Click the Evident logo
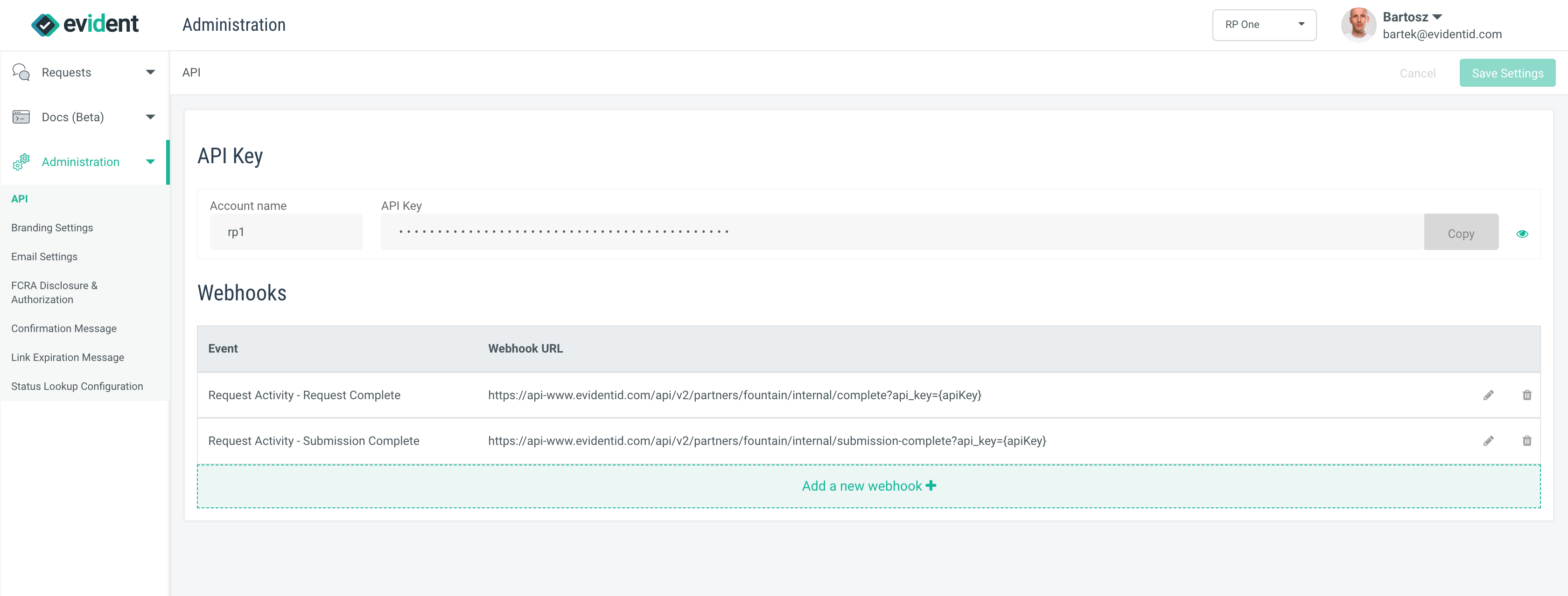Screen dimensions: 1568x596 point(84,24)
